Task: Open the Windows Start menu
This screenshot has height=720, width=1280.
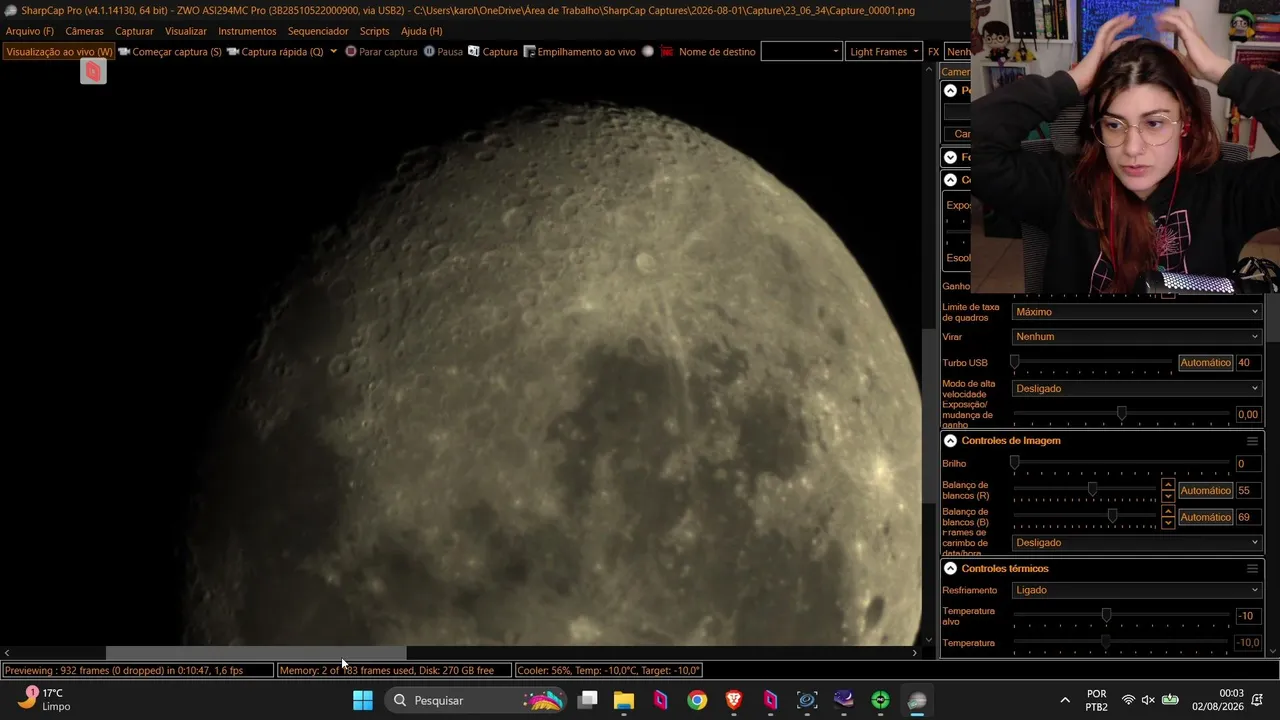Action: pyautogui.click(x=363, y=700)
